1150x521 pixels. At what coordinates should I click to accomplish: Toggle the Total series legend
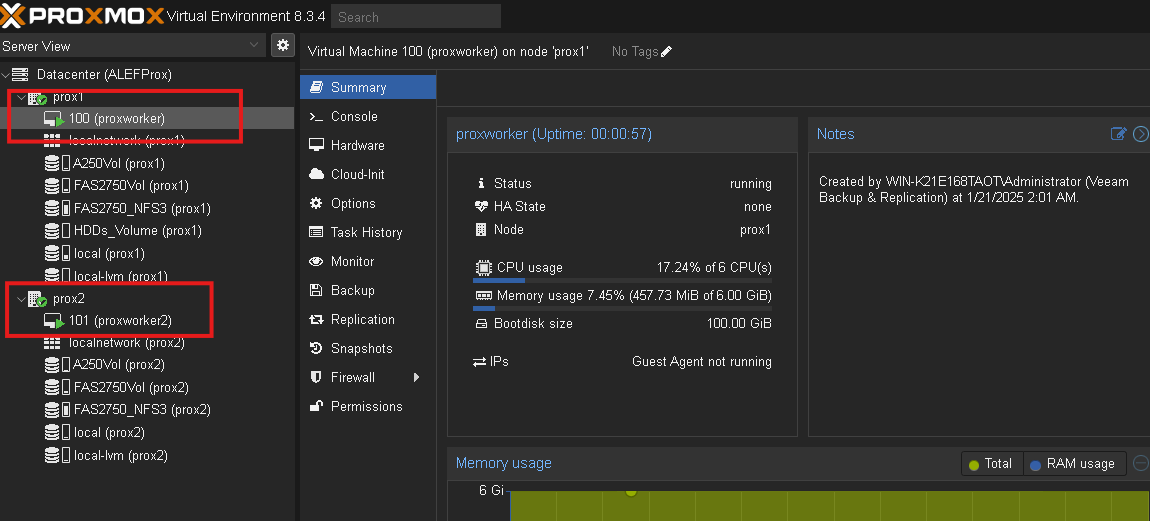[992, 464]
